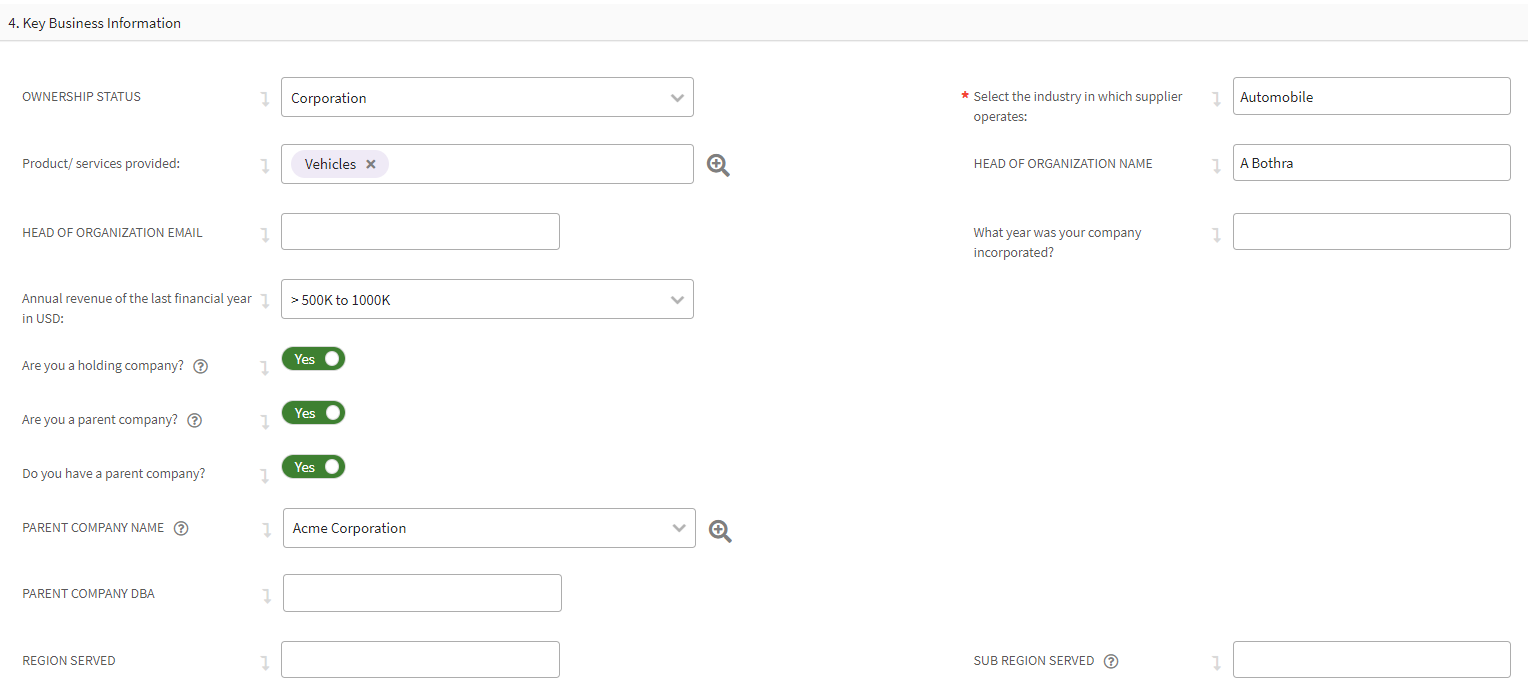Click the Head of Organization Email field
1528x688 pixels.
coord(420,232)
